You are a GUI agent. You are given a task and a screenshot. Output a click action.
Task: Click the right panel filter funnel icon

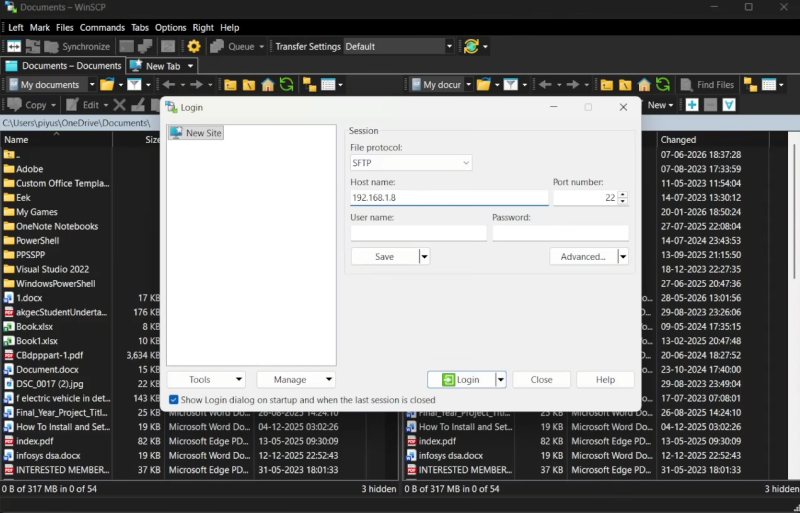511,85
